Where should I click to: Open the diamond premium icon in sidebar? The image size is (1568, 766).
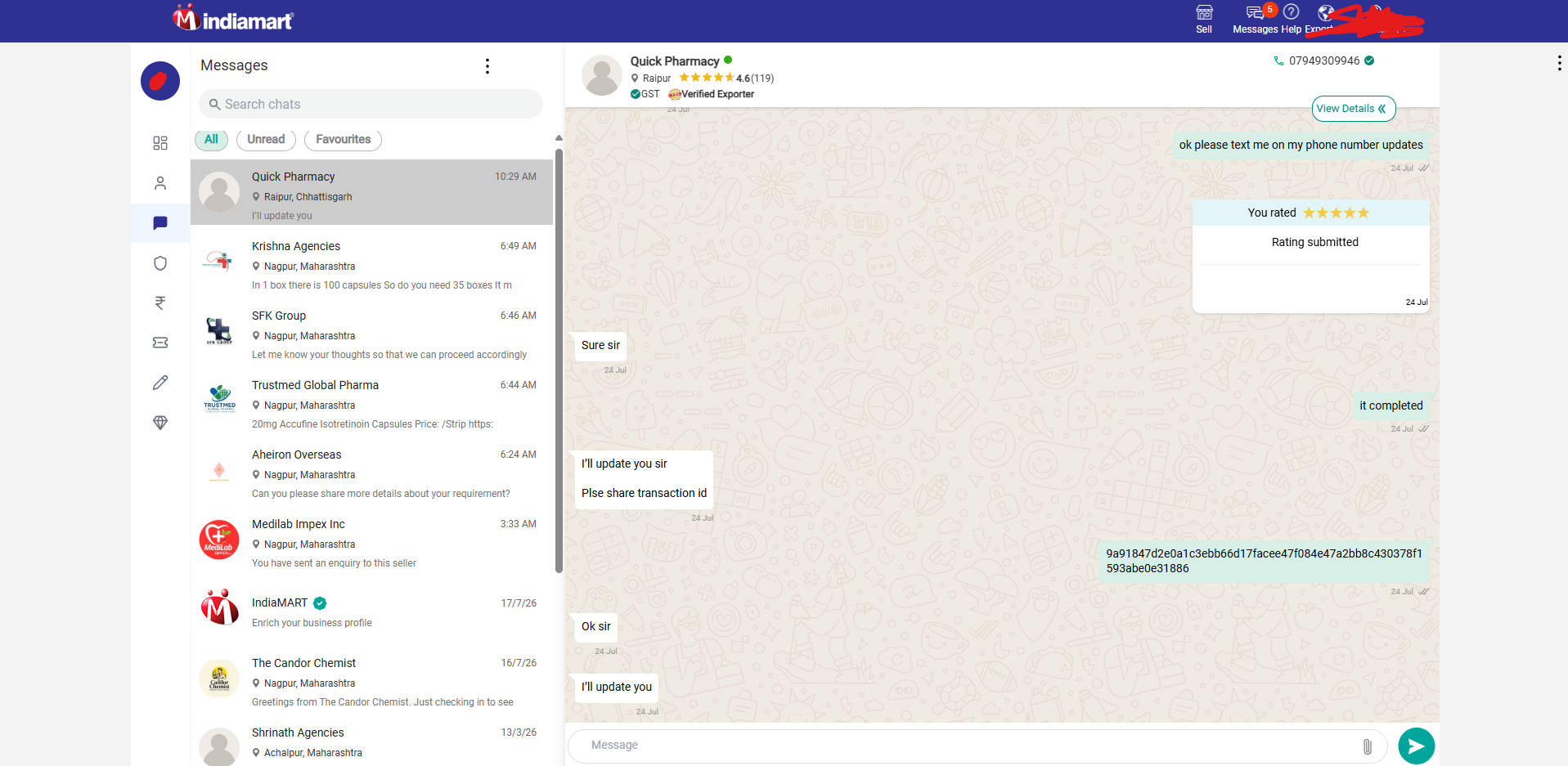[160, 423]
